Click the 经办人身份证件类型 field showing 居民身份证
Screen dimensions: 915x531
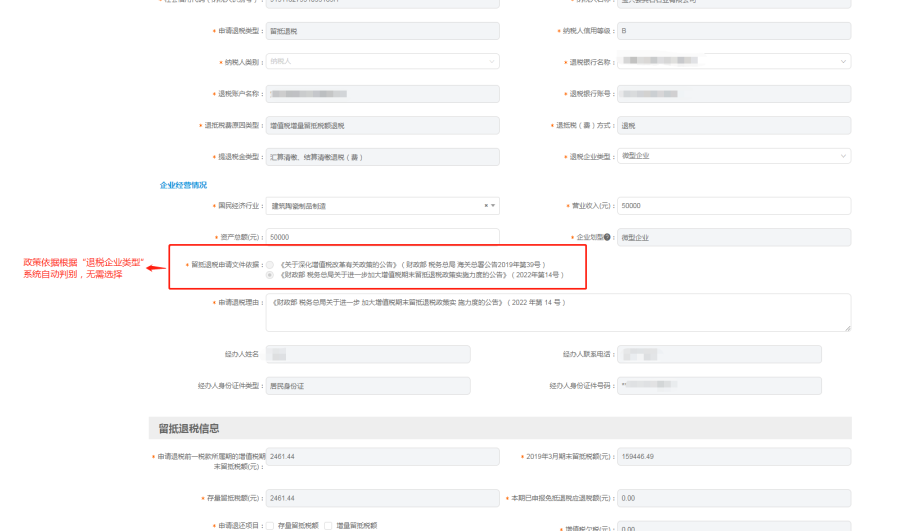(x=368, y=386)
